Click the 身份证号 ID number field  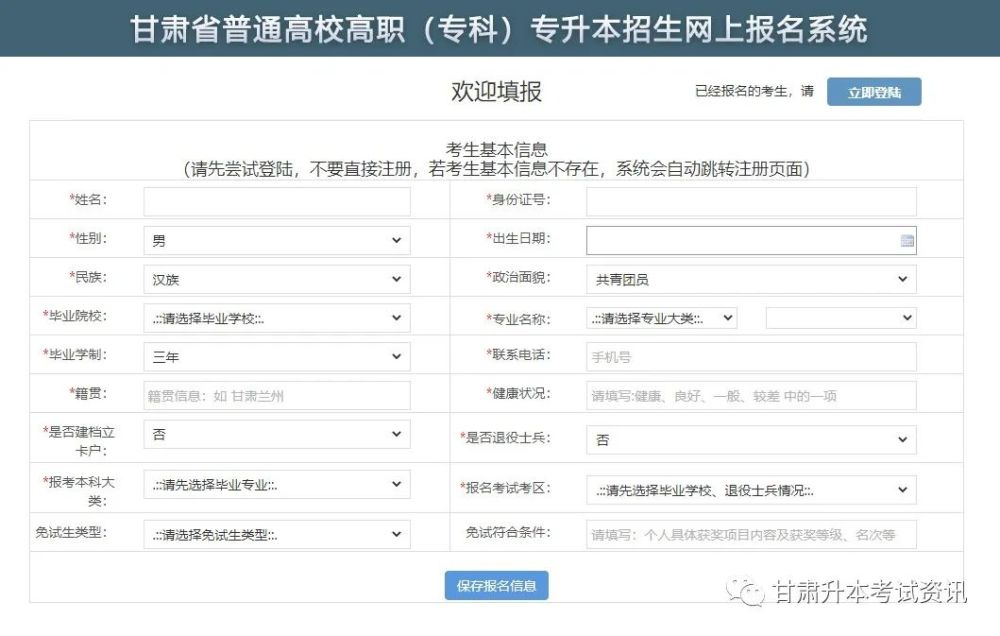[750, 201]
